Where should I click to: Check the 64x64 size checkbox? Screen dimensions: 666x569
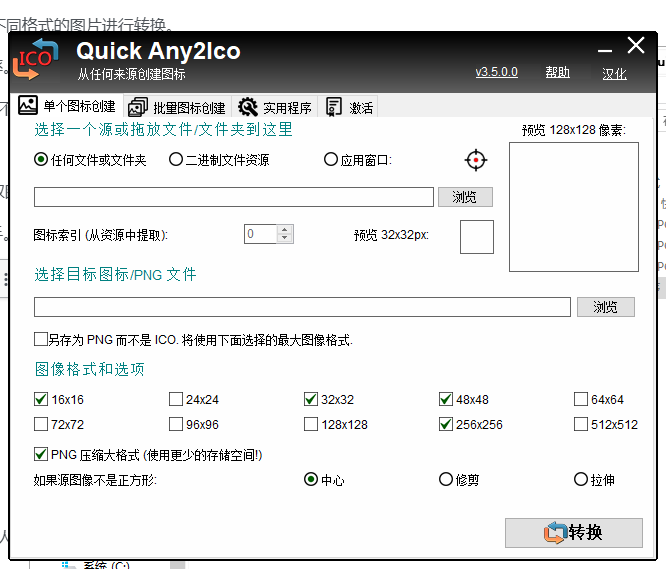[581, 399]
